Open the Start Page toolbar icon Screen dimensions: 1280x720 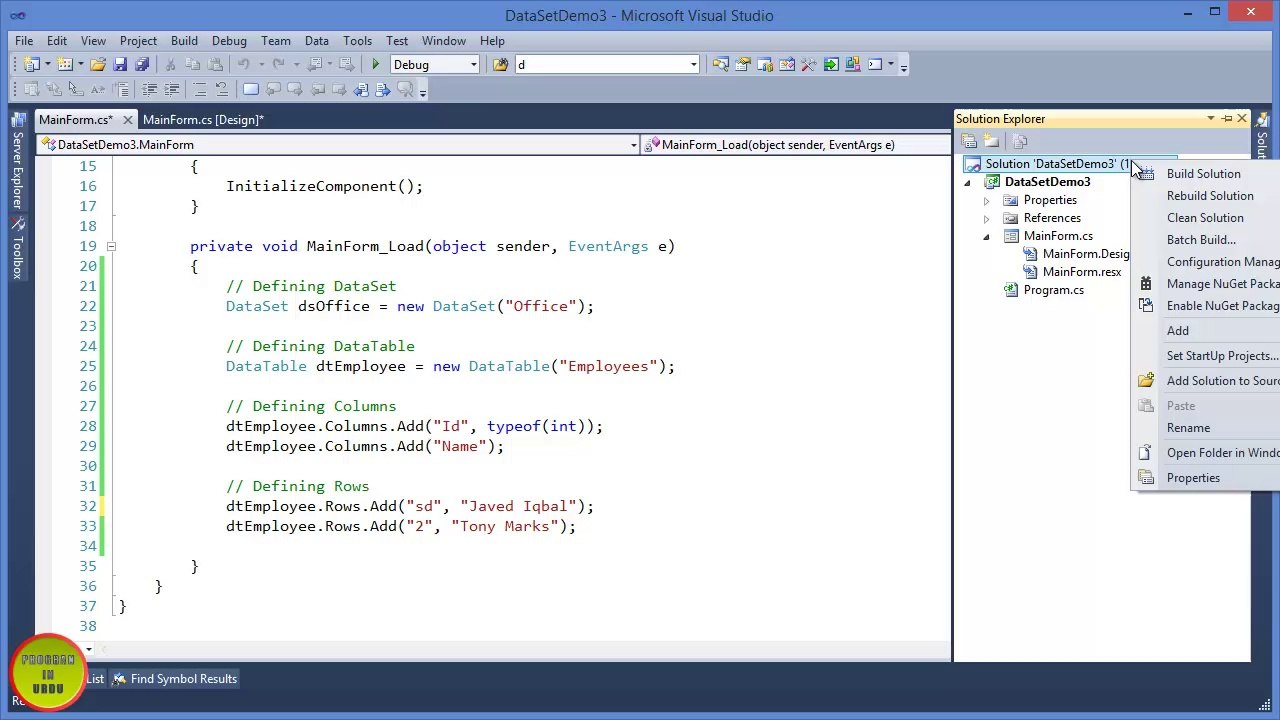click(x=831, y=65)
